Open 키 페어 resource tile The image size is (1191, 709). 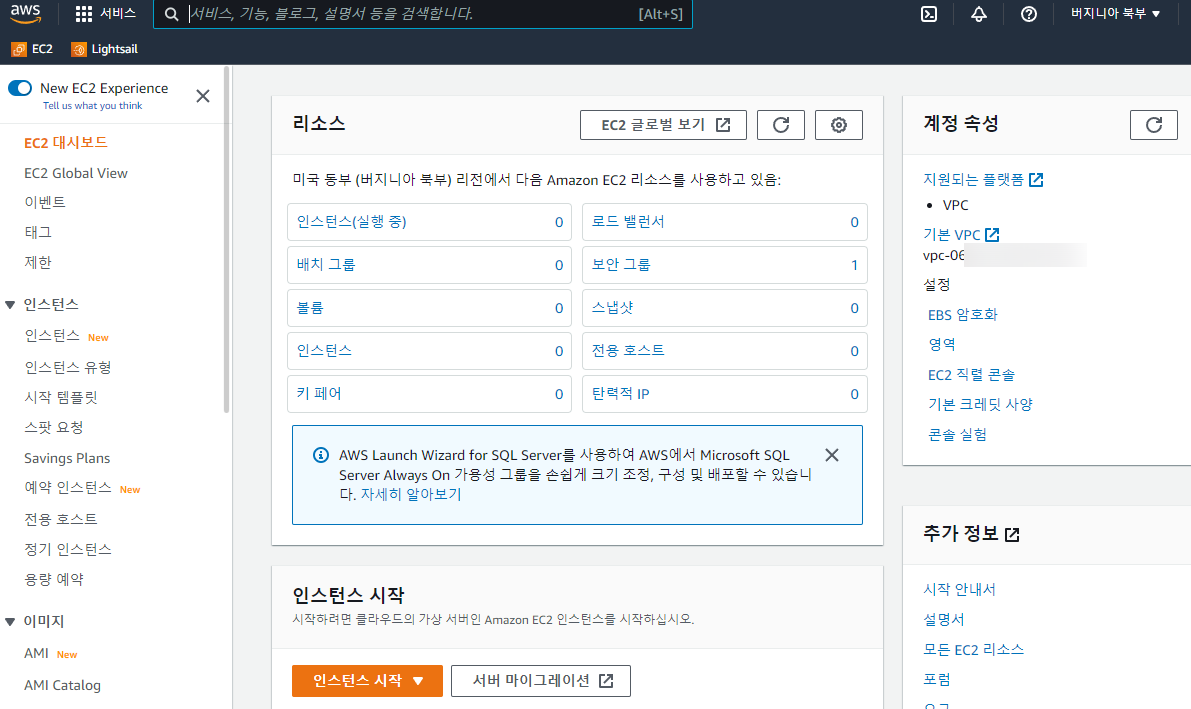(429, 394)
